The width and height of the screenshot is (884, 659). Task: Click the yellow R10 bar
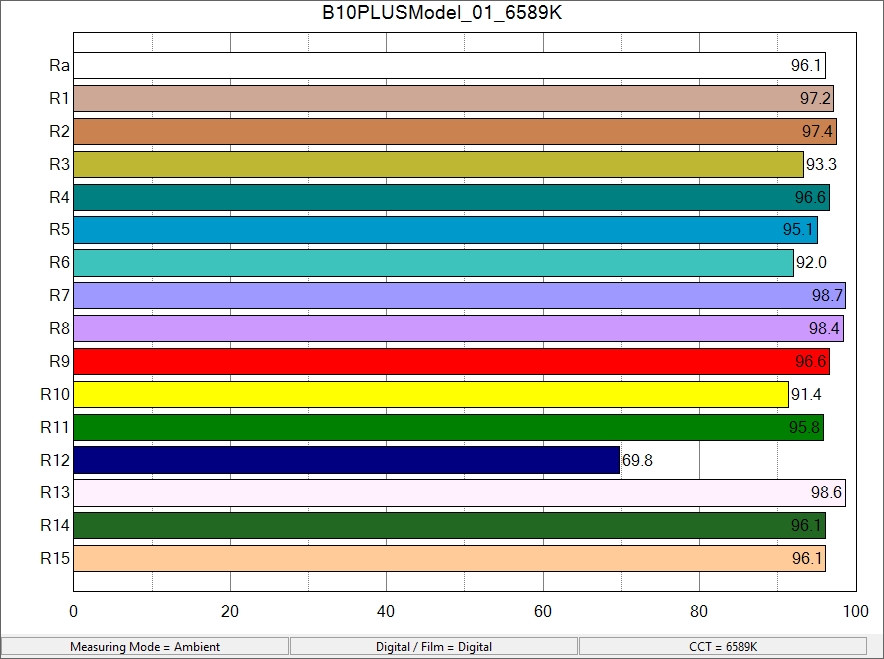[x=430, y=394]
